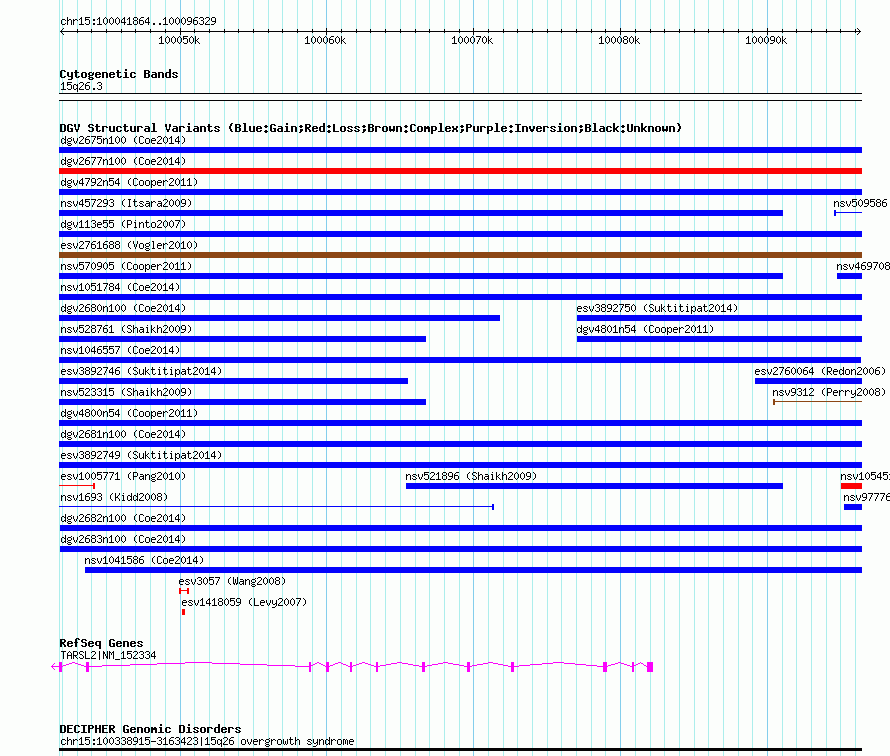Open esv3892750 (Suktitipat2014) variant
Viewport: 890px width, 756px height.
[657, 308]
